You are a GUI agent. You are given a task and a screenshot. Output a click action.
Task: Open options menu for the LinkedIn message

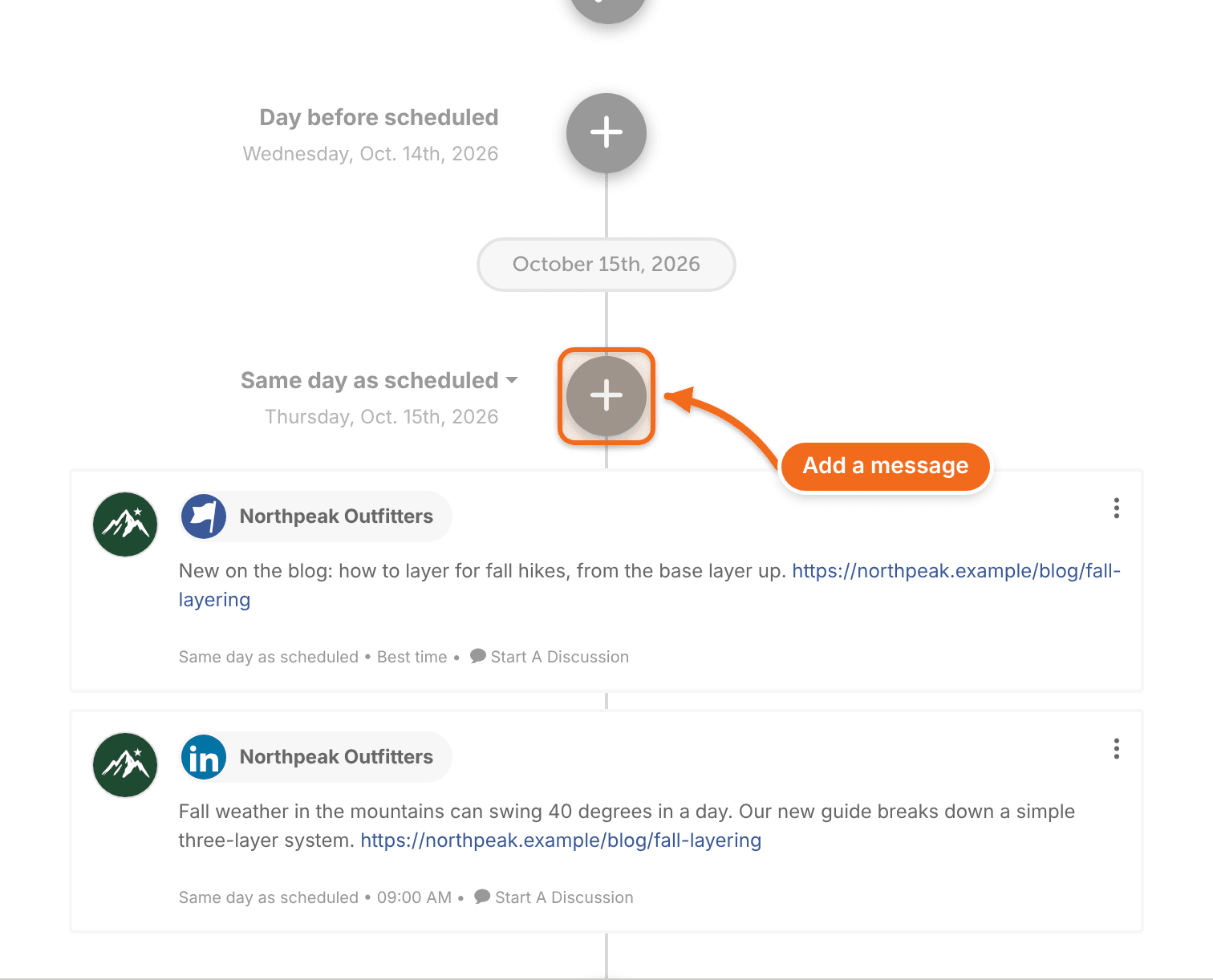(1116, 749)
